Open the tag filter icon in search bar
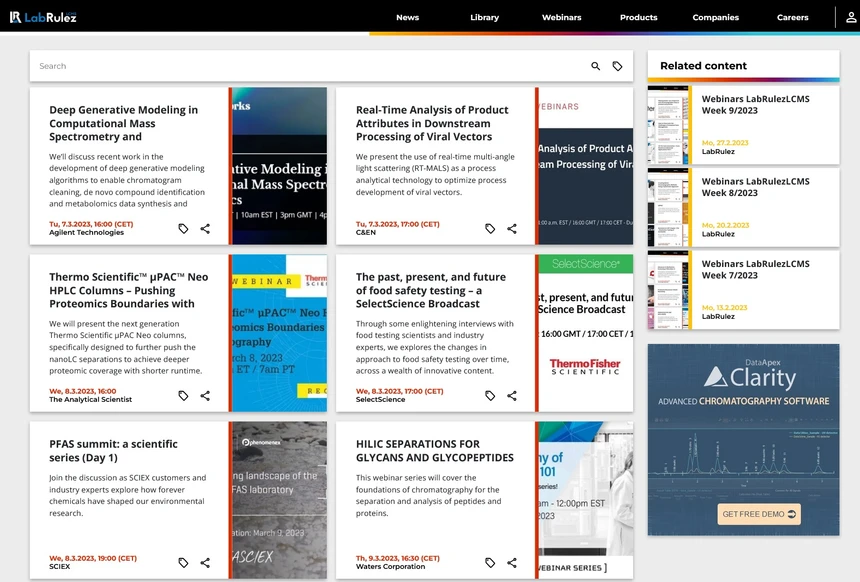The height and width of the screenshot is (582, 860). click(617, 66)
